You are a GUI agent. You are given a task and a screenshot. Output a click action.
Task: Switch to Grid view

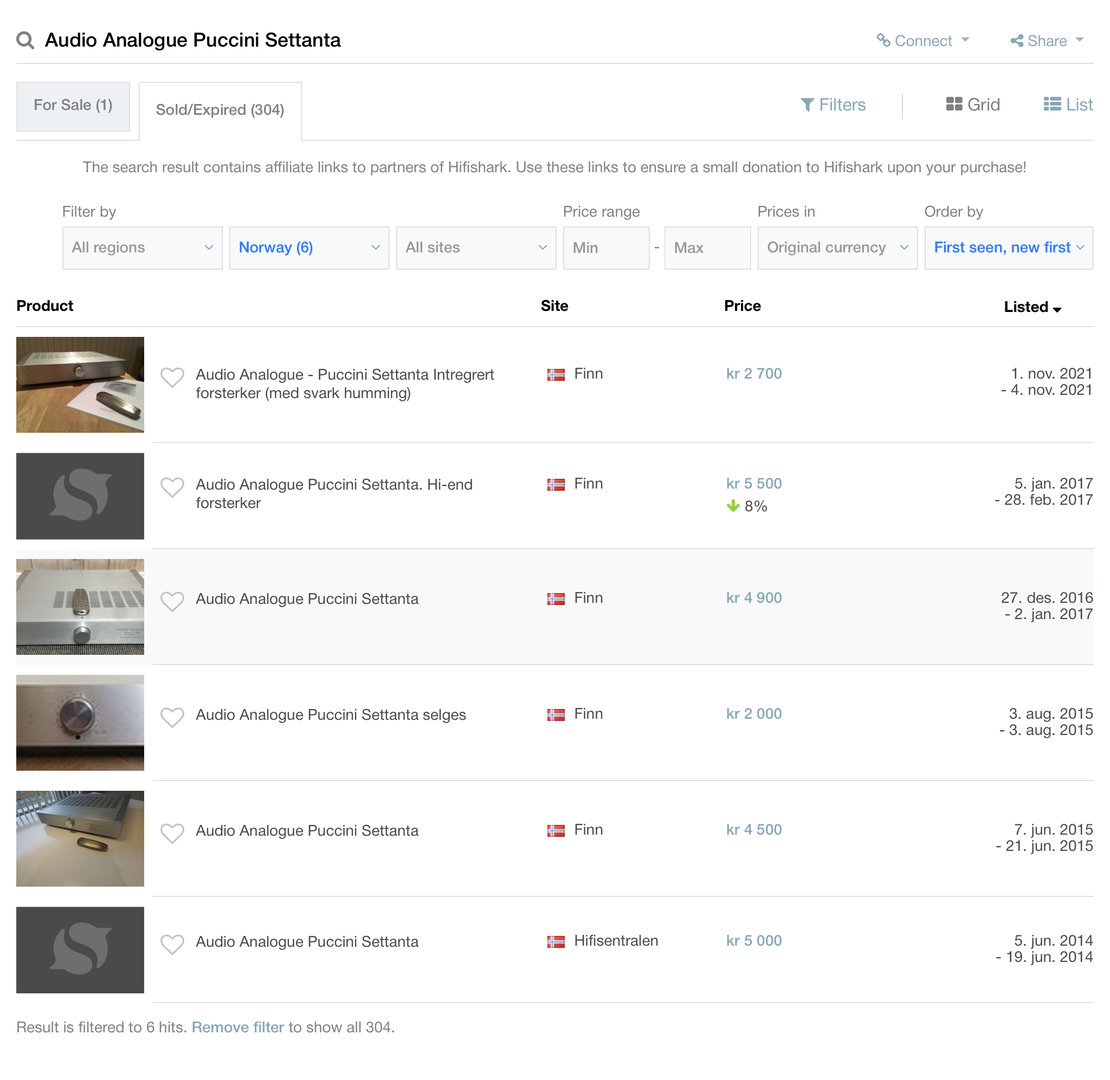point(972,105)
